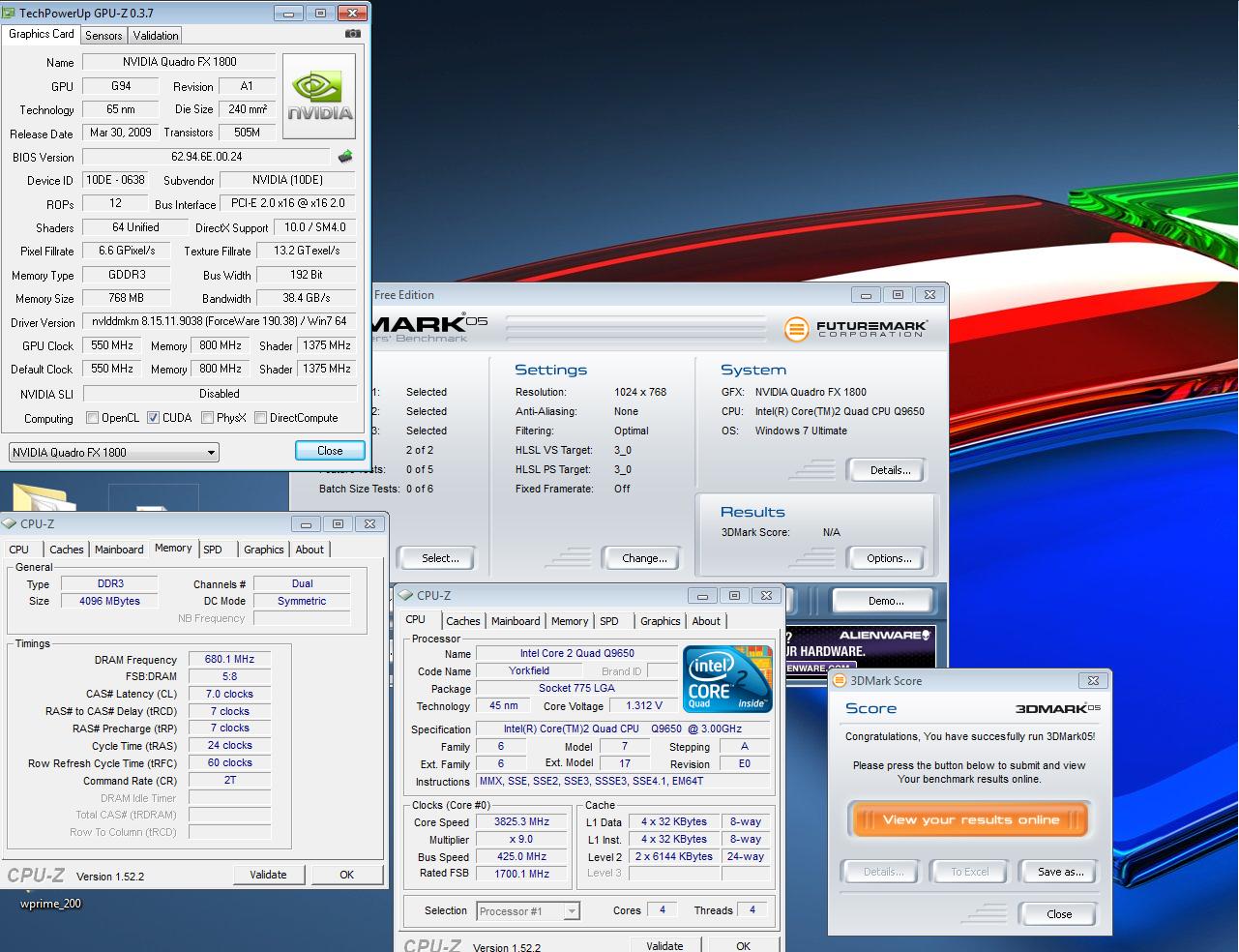Click the GPU-Z title bar icon
Screen dimensions: 1239x952
pyautogui.click(x=10, y=13)
